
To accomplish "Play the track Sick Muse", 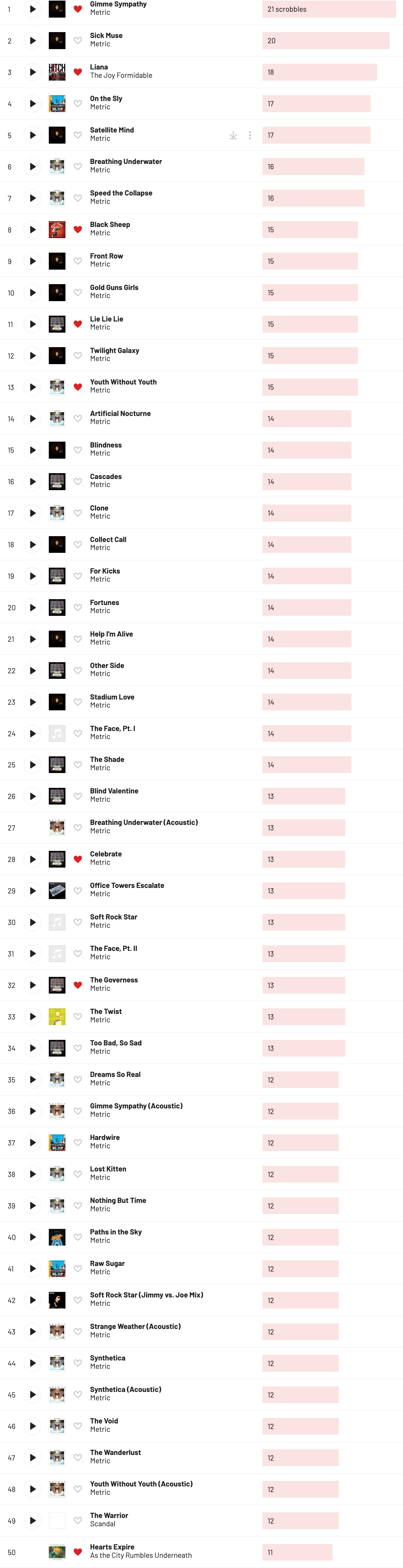I will [x=32, y=41].
